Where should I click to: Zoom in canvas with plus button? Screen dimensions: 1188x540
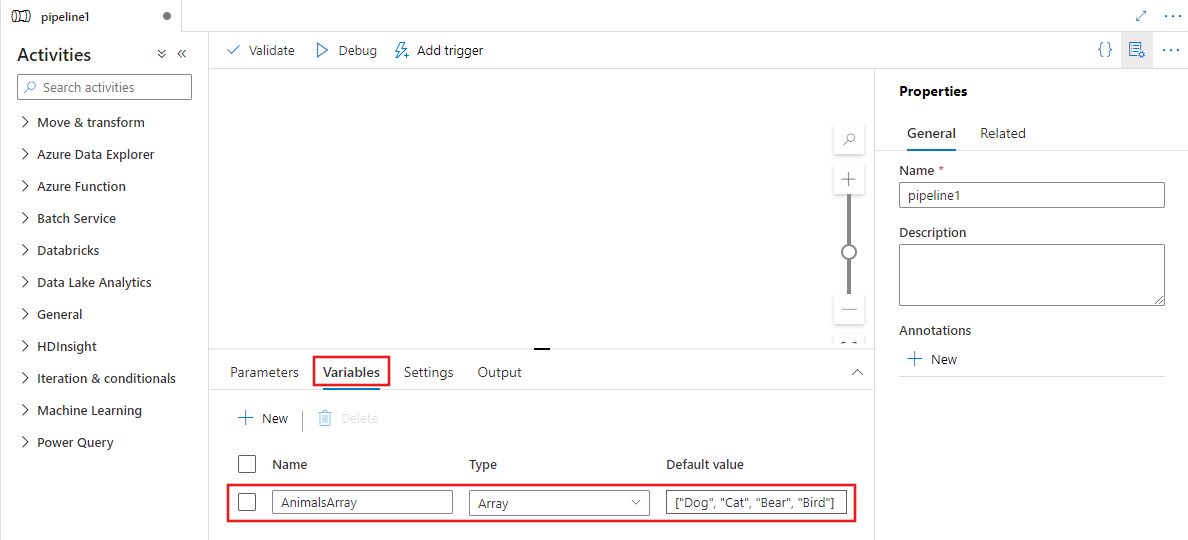849,179
